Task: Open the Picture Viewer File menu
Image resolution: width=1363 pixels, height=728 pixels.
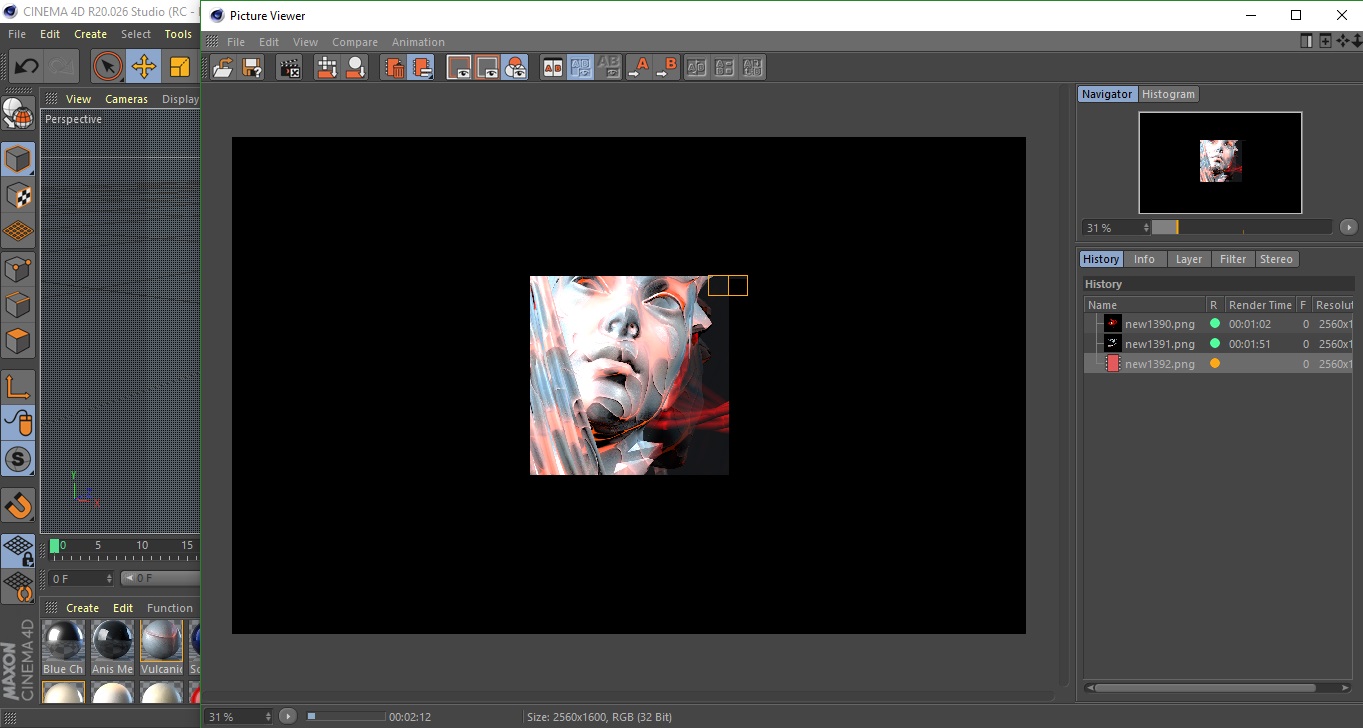Action: [x=236, y=42]
